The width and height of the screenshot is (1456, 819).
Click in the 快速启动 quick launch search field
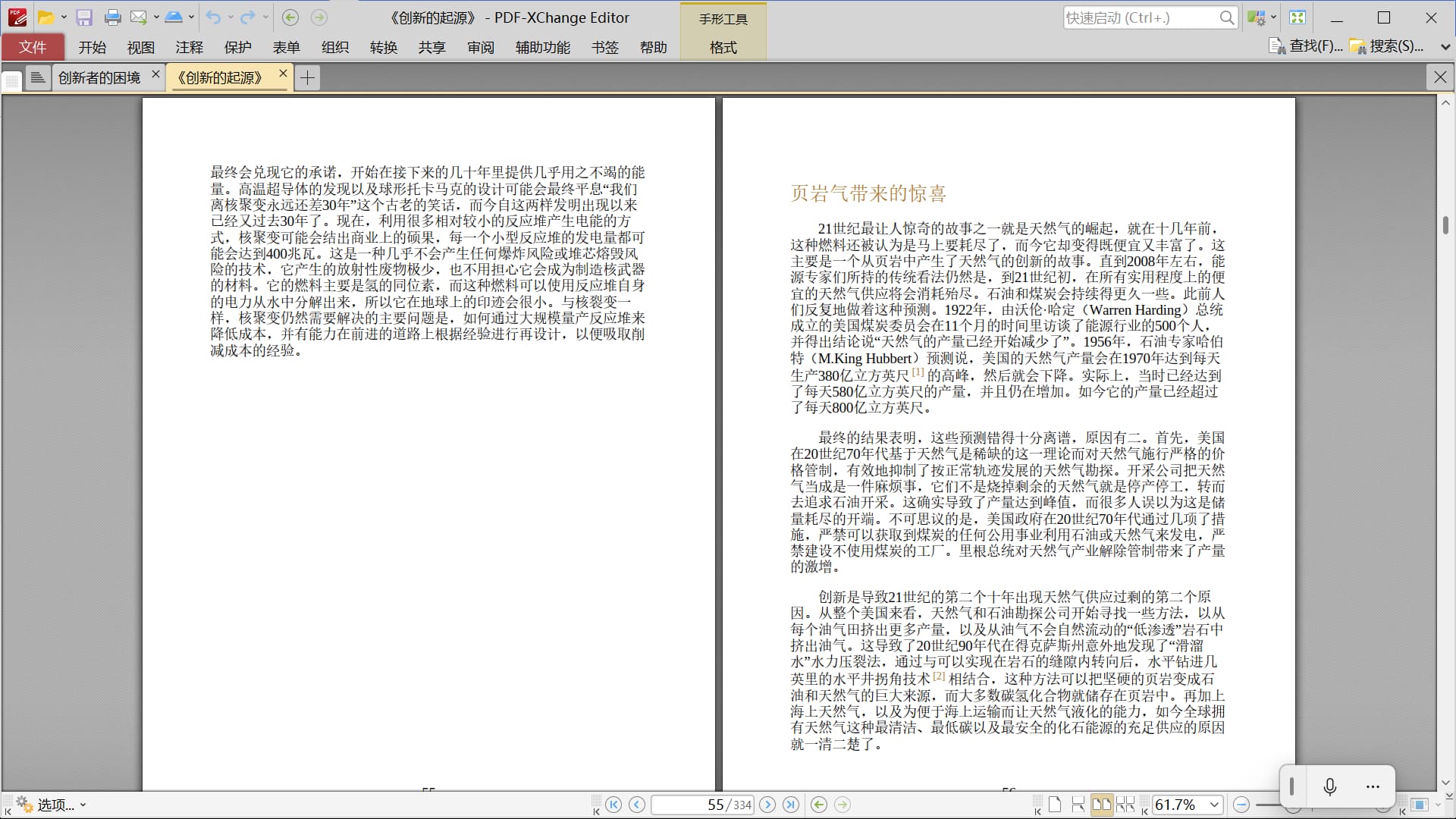(1139, 17)
